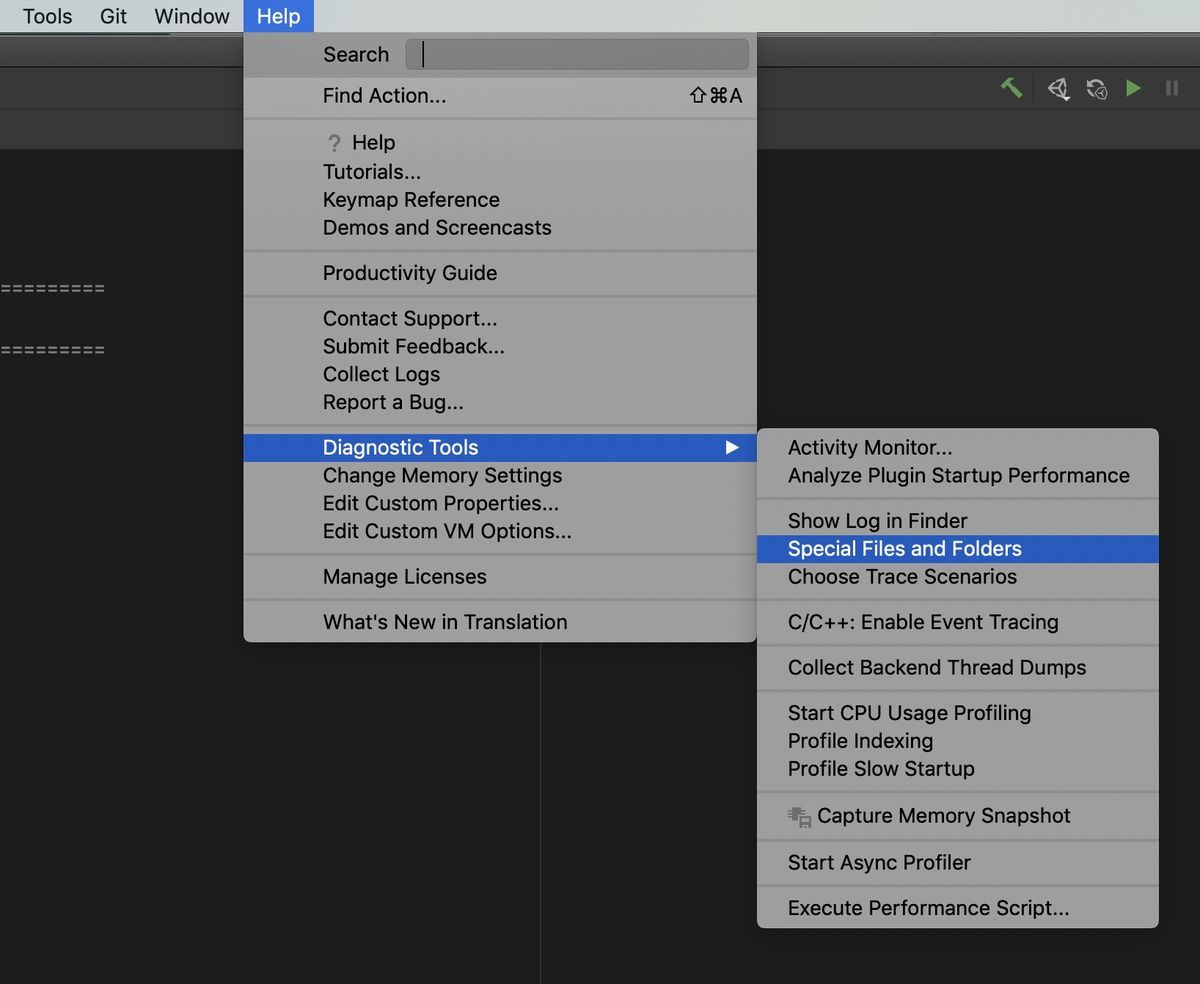This screenshot has width=1200, height=984.
Task: Open the Window menu in the menu bar
Action: tap(192, 16)
